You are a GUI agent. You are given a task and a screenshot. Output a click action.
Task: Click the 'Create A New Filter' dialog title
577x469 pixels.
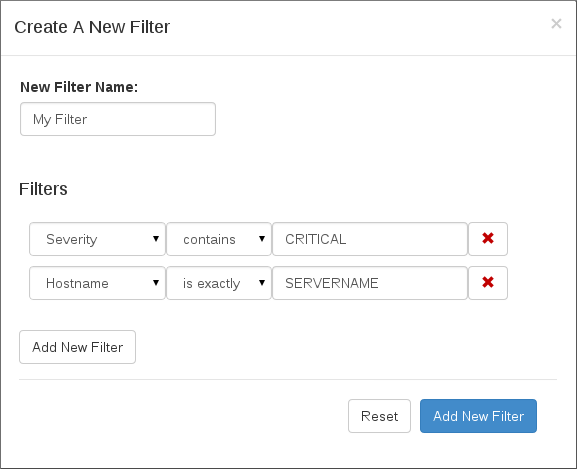point(92,27)
